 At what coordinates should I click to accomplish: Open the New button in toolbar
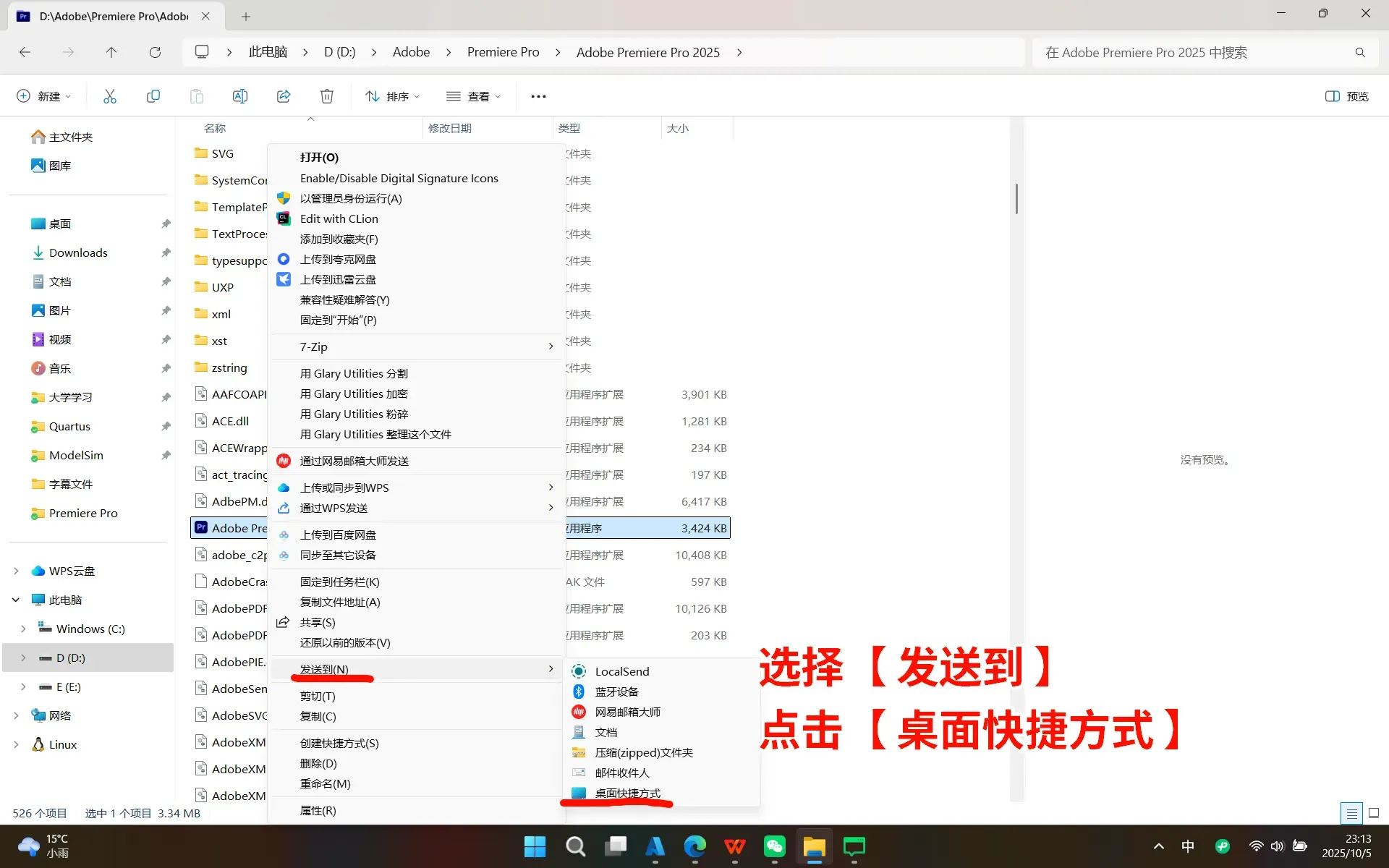[43, 96]
